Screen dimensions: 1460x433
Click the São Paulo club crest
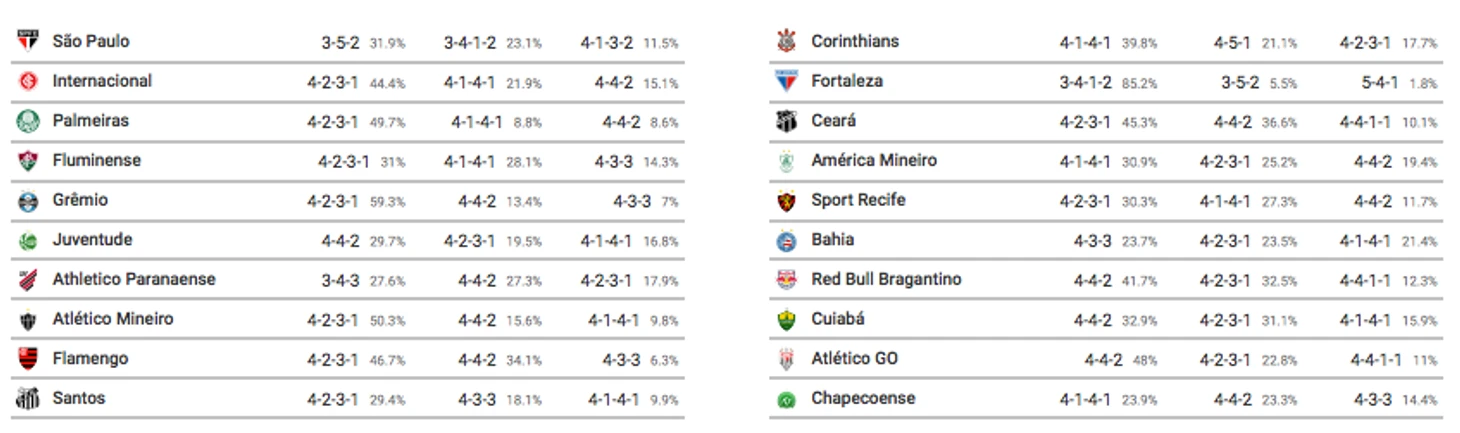28,42
